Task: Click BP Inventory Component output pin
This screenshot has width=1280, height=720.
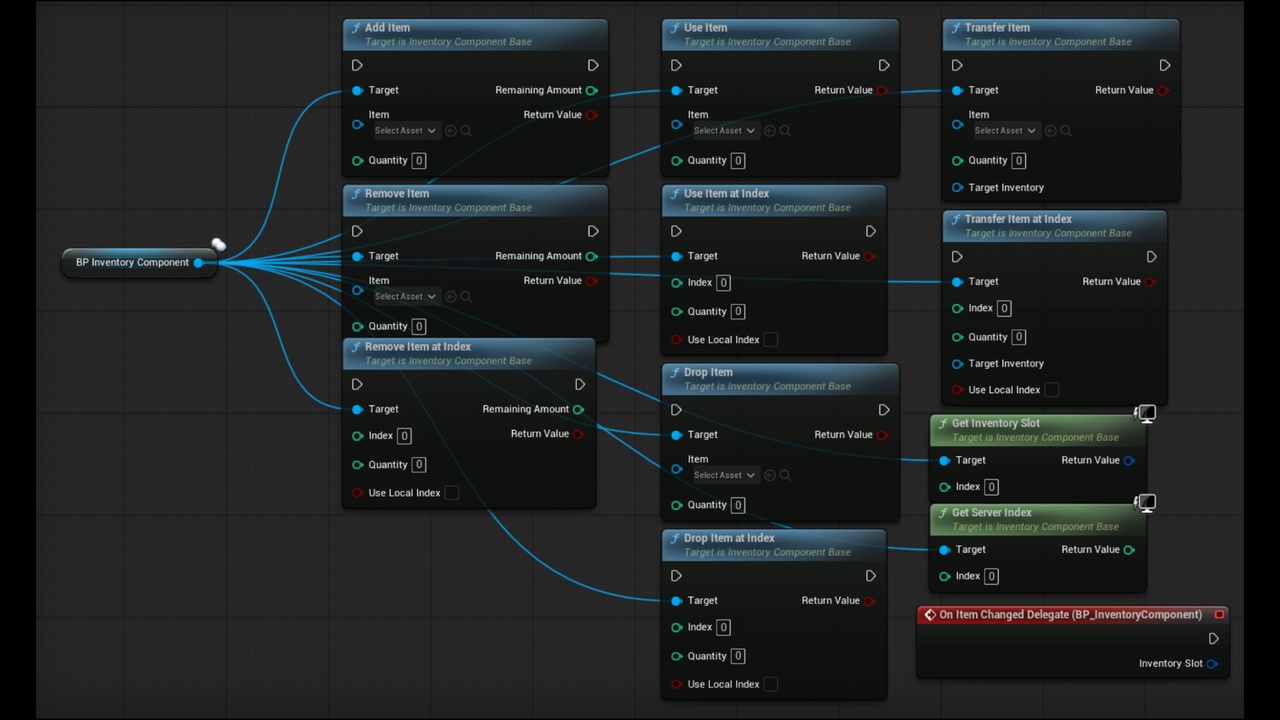Action: click(199, 262)
